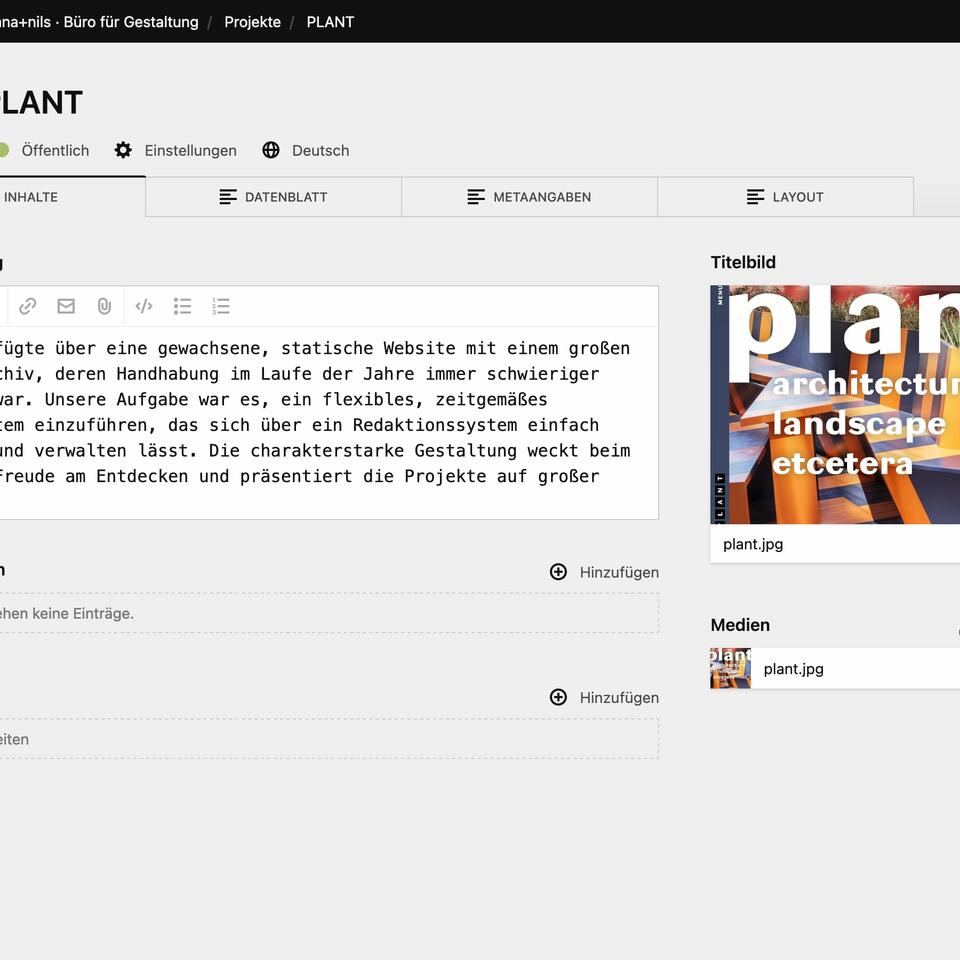The height and width of the screenshot is (960, 960).
Task: Open Einstellungen text button
Action: [190, 151]
